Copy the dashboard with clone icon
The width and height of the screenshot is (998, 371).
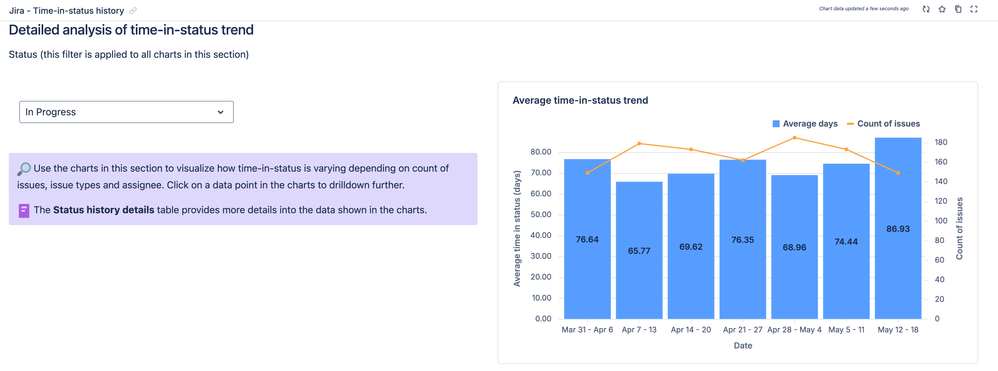point(958,10)
